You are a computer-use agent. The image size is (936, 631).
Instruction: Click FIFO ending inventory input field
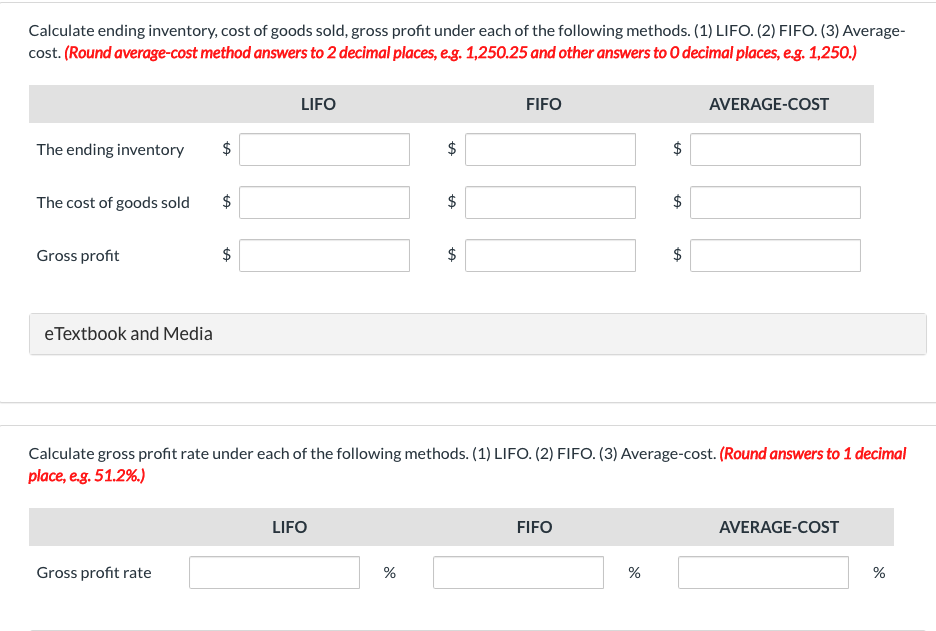[550, 149]
